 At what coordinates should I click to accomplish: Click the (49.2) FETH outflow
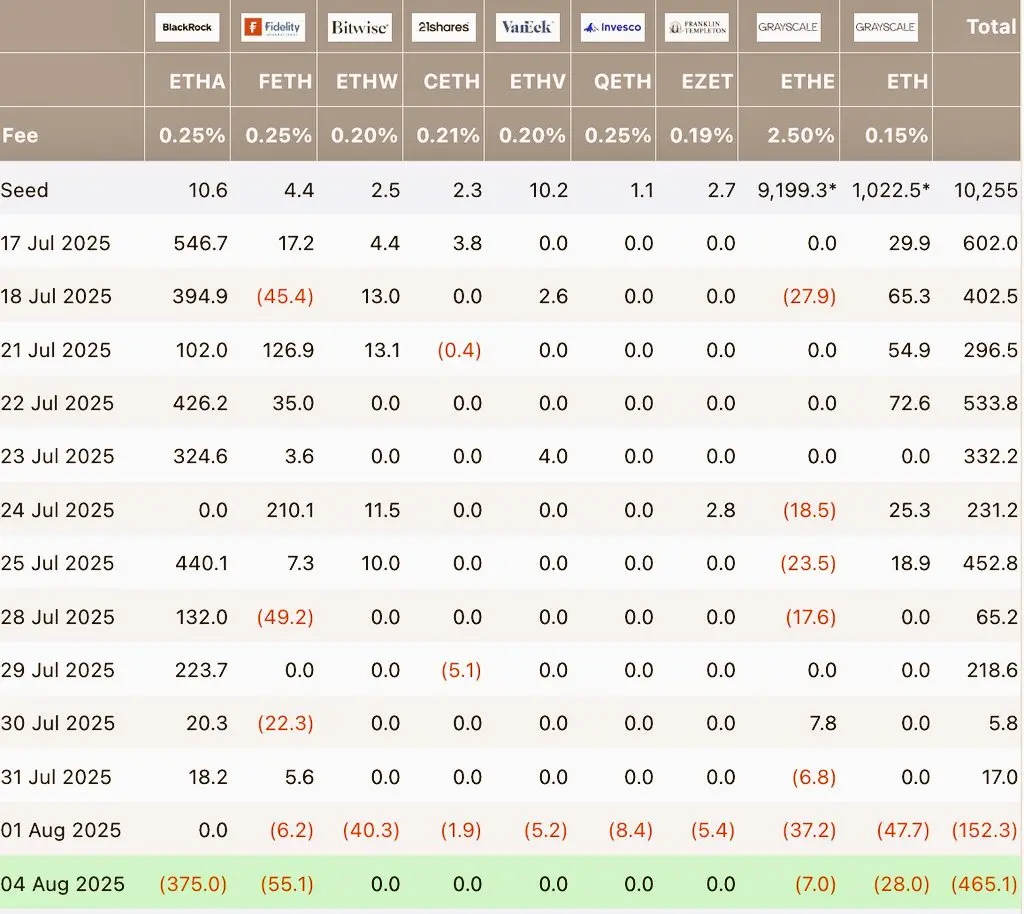[285, 616]
